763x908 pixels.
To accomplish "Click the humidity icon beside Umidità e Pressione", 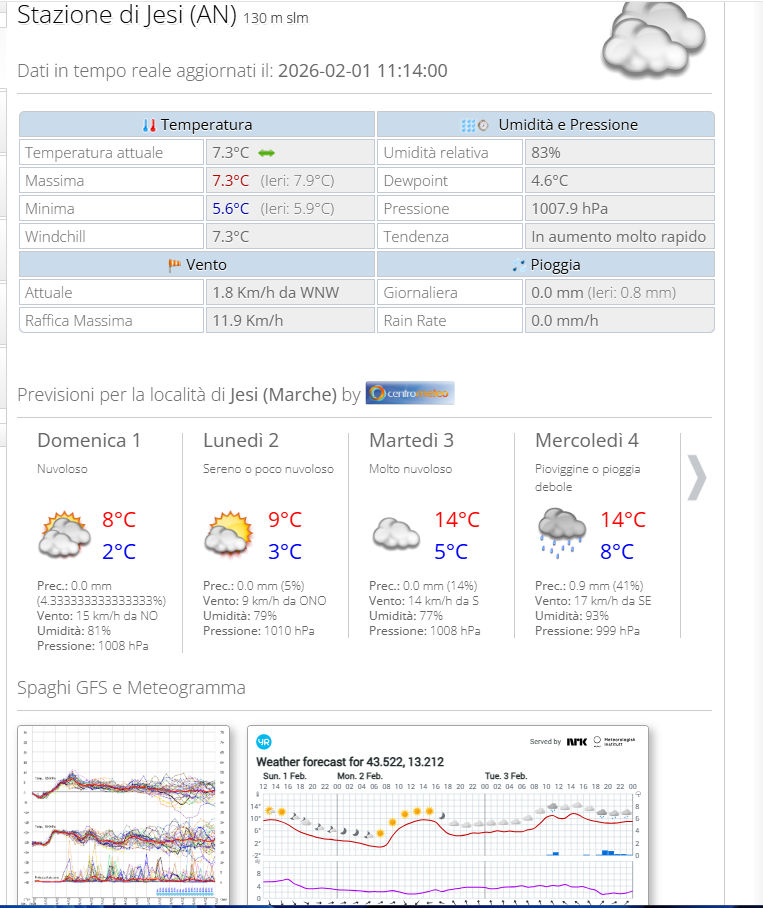I will (x=474, y=125).
